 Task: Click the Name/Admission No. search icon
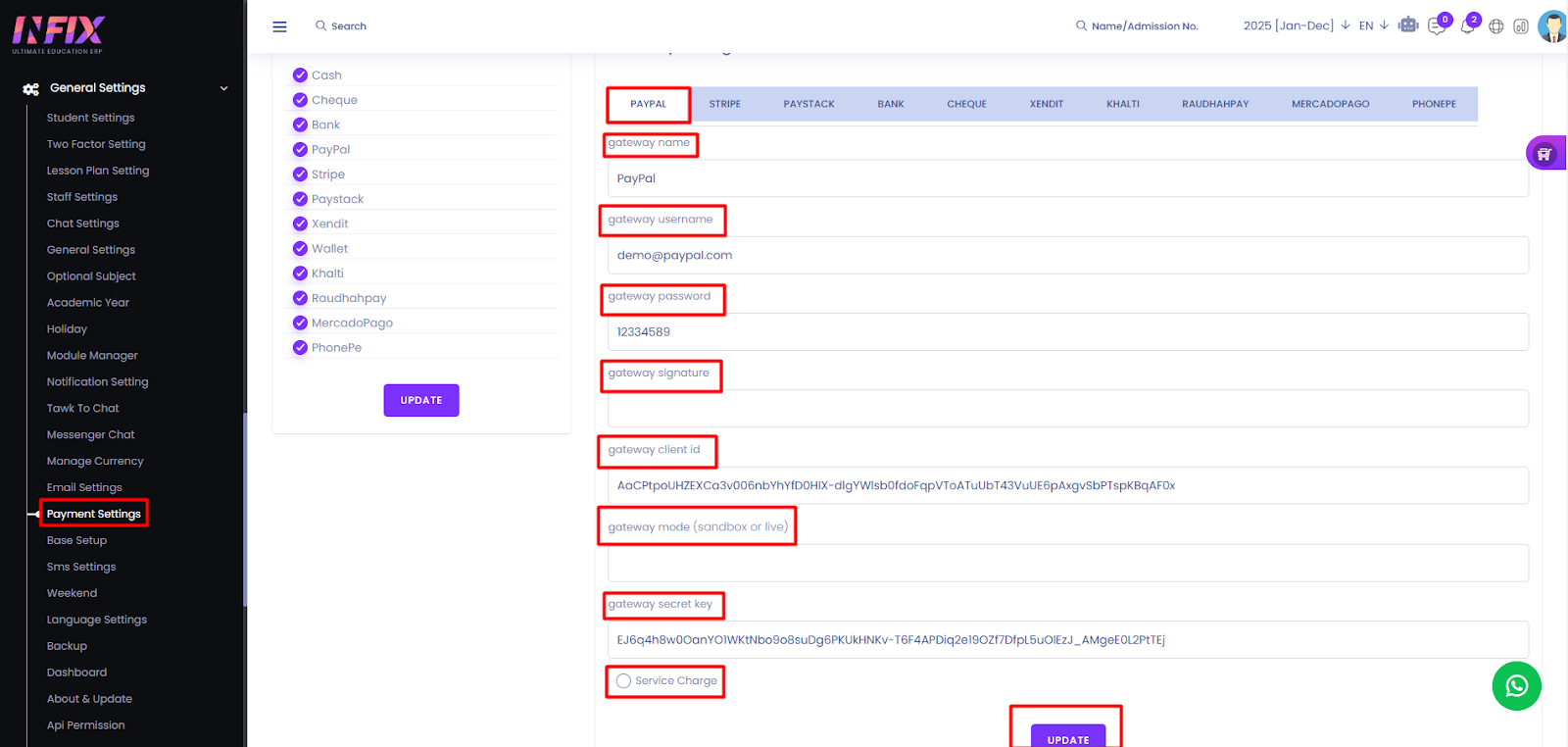1081,25
